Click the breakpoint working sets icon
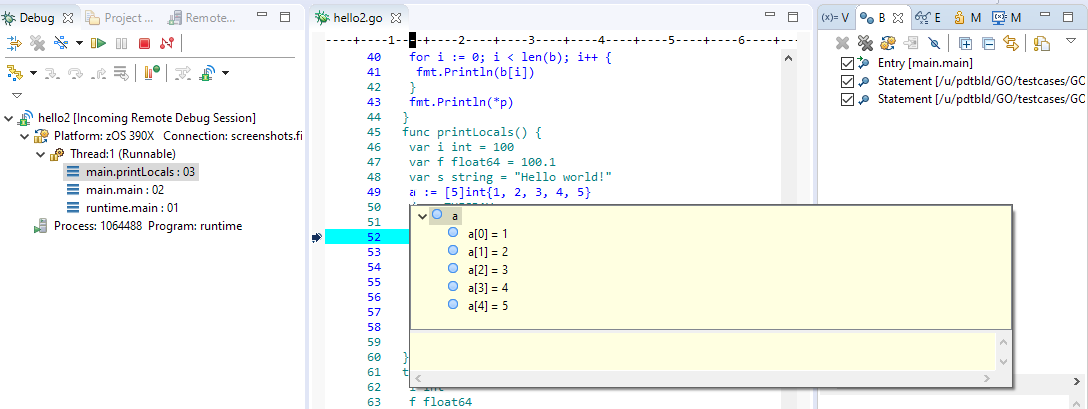Image resolution: width=1088 pixels, height=409 pixels. 1042,43
